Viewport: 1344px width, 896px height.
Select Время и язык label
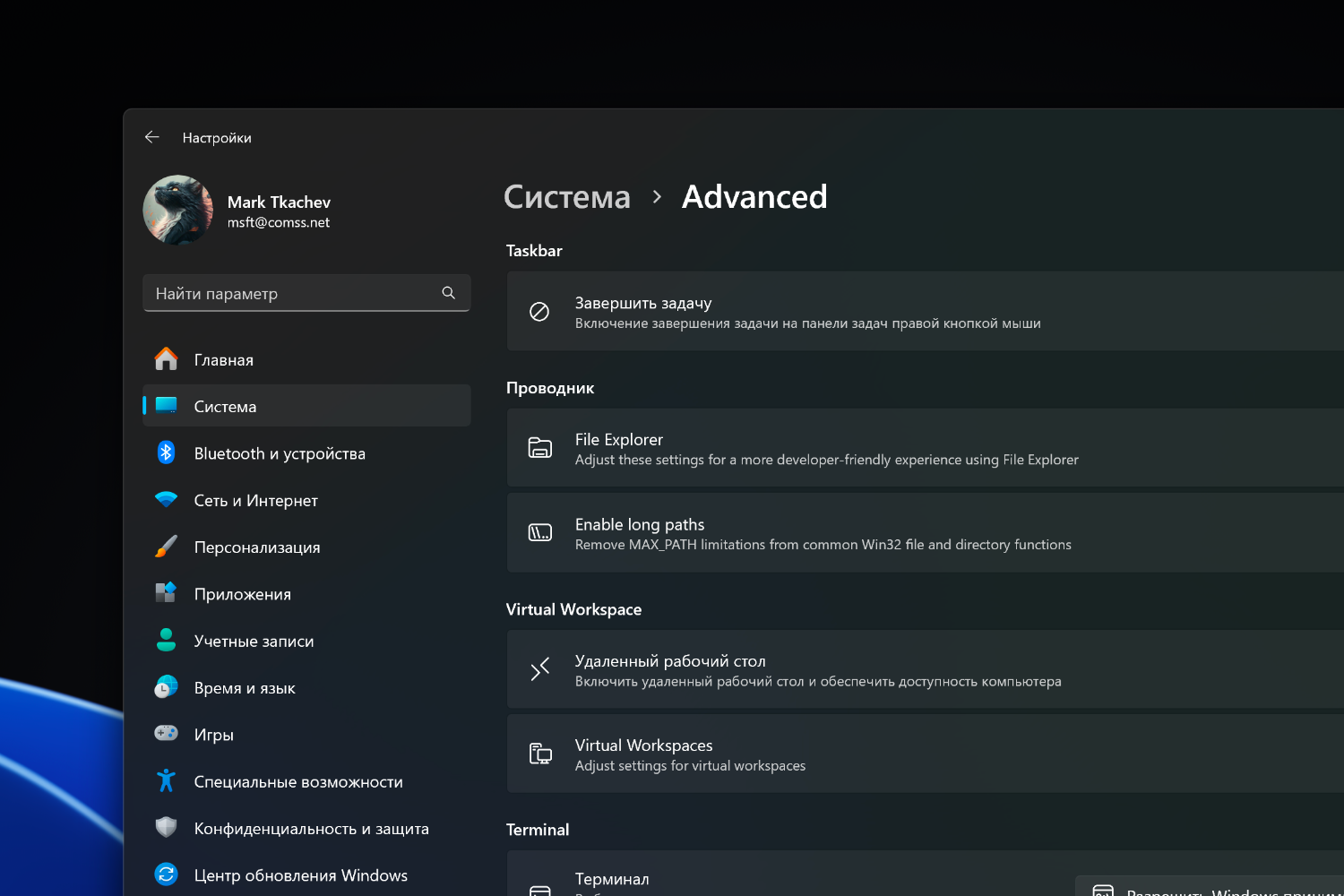coord(245,688)
